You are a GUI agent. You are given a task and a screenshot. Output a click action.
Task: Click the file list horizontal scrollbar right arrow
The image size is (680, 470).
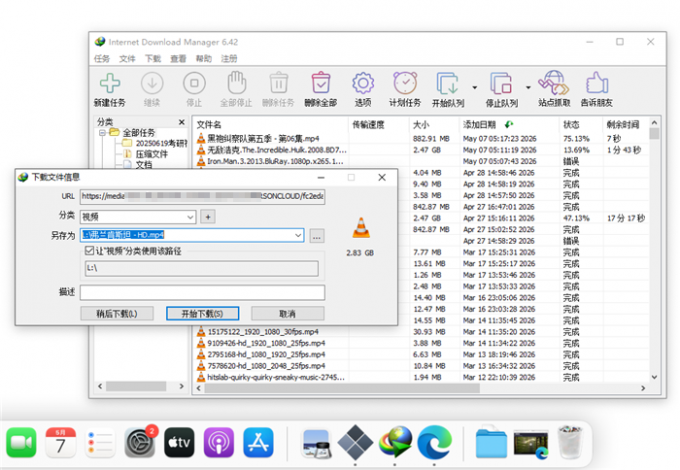(643, 388)
